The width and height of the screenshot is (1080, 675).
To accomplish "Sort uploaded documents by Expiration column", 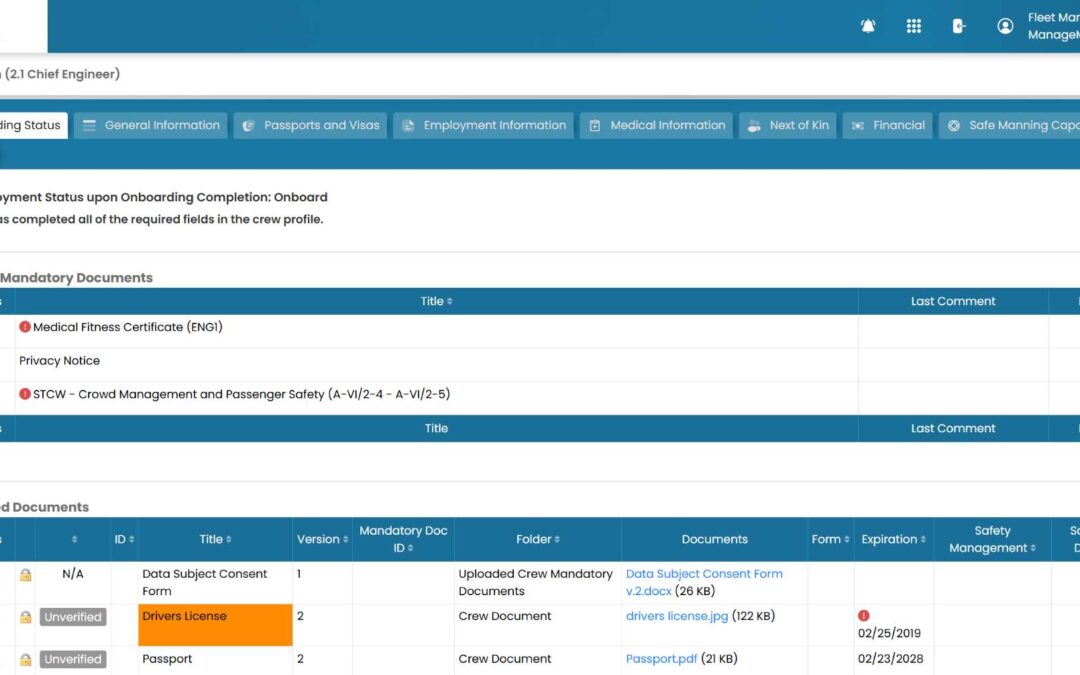I will pyautogui.click(x=893, y=539).
